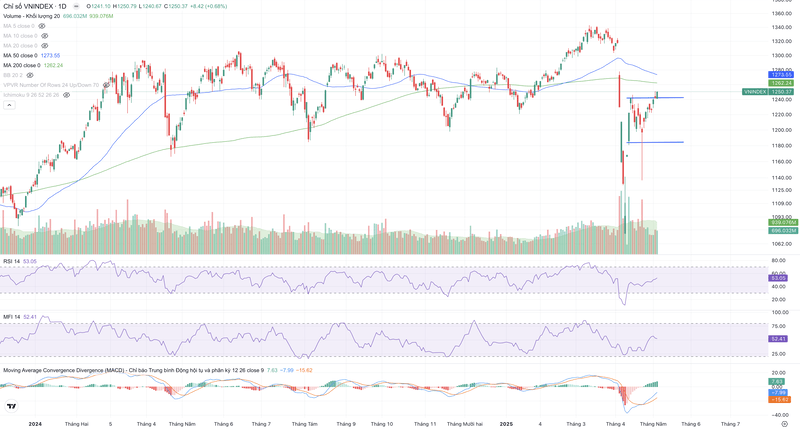Viewport: 800px width, 429px height.
Task: Click the blue 1273.55 MA 50 price label
Action: click(781, 75)
